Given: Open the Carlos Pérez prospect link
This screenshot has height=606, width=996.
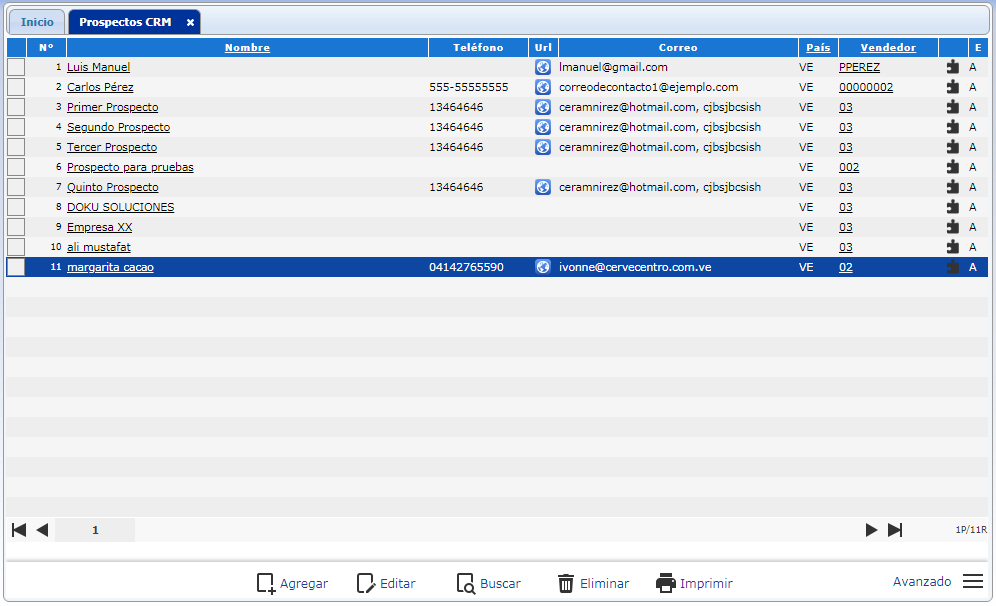Looking at the screenshot, I should (100, 87).
